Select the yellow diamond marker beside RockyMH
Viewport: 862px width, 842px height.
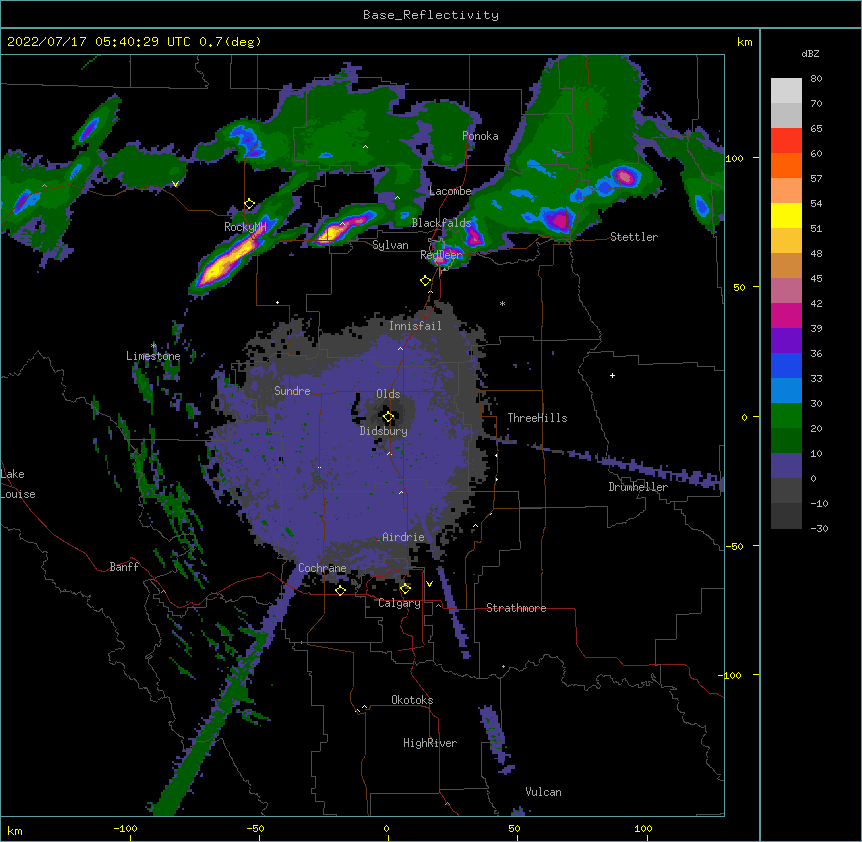(x=250, y=204)
